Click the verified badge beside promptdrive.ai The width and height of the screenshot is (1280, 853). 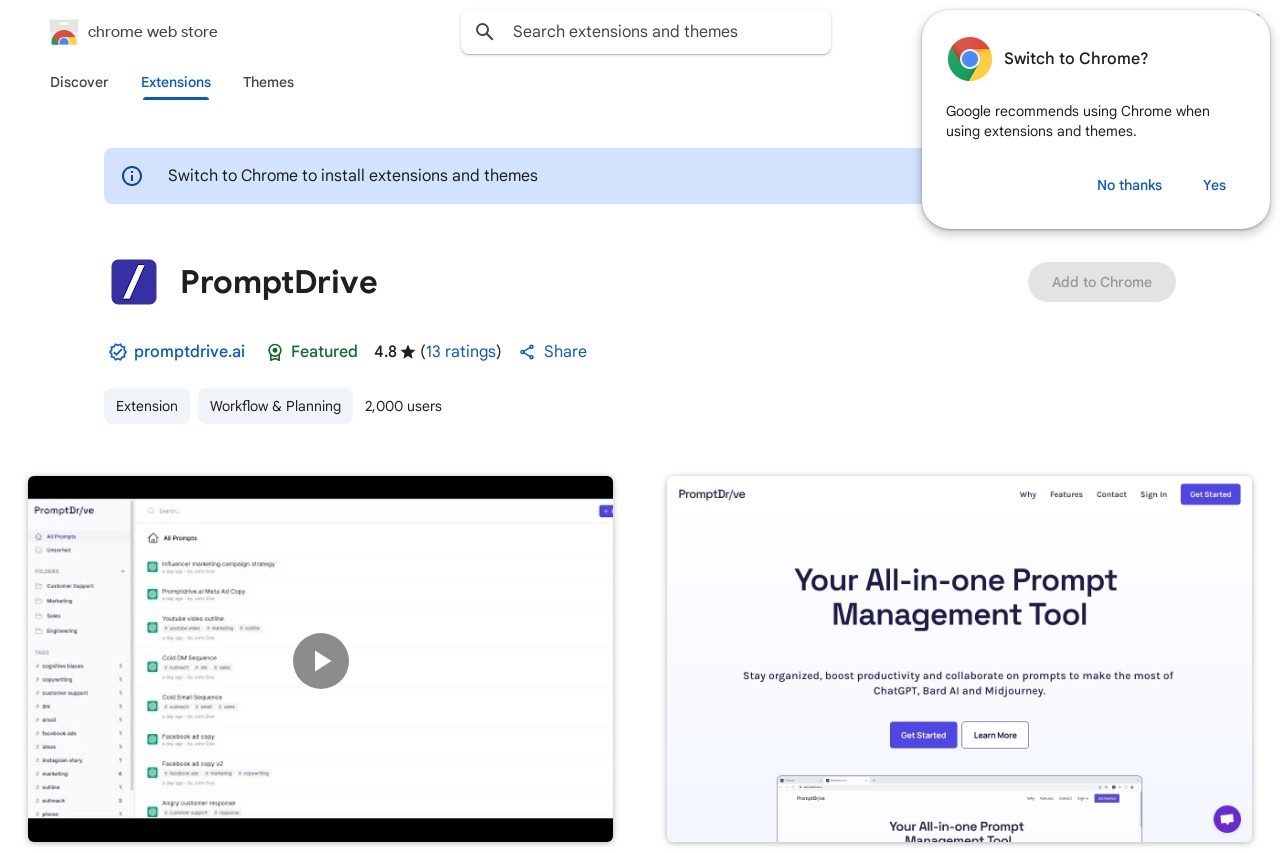[118, 352]
